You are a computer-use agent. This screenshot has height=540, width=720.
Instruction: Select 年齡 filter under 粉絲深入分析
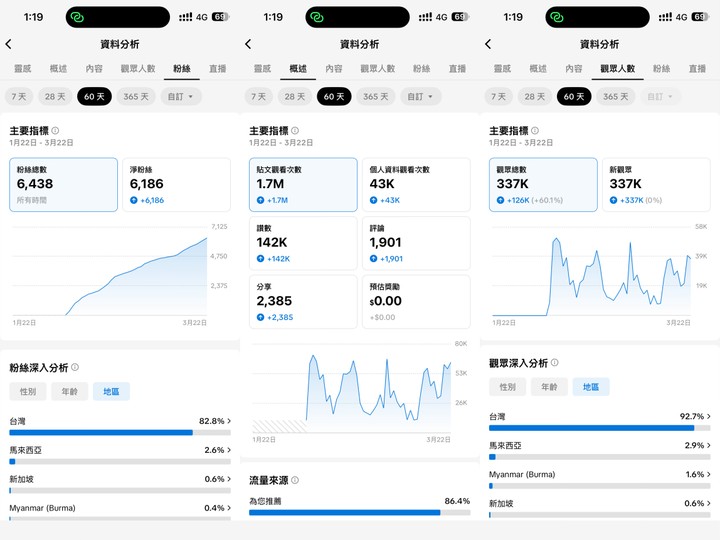tap(69, 392)
